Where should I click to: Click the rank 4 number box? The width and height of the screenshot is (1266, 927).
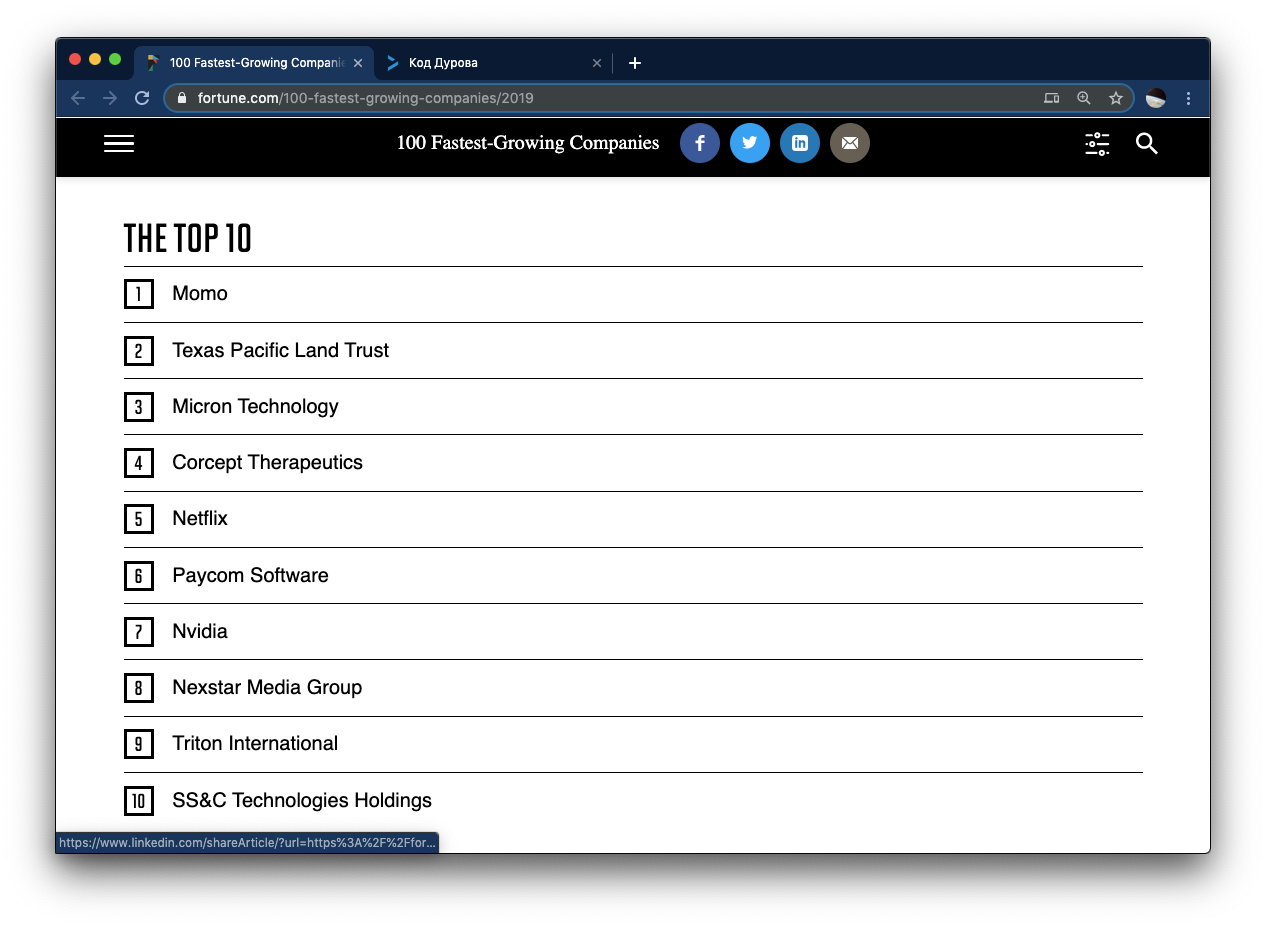tap(139, 463)
